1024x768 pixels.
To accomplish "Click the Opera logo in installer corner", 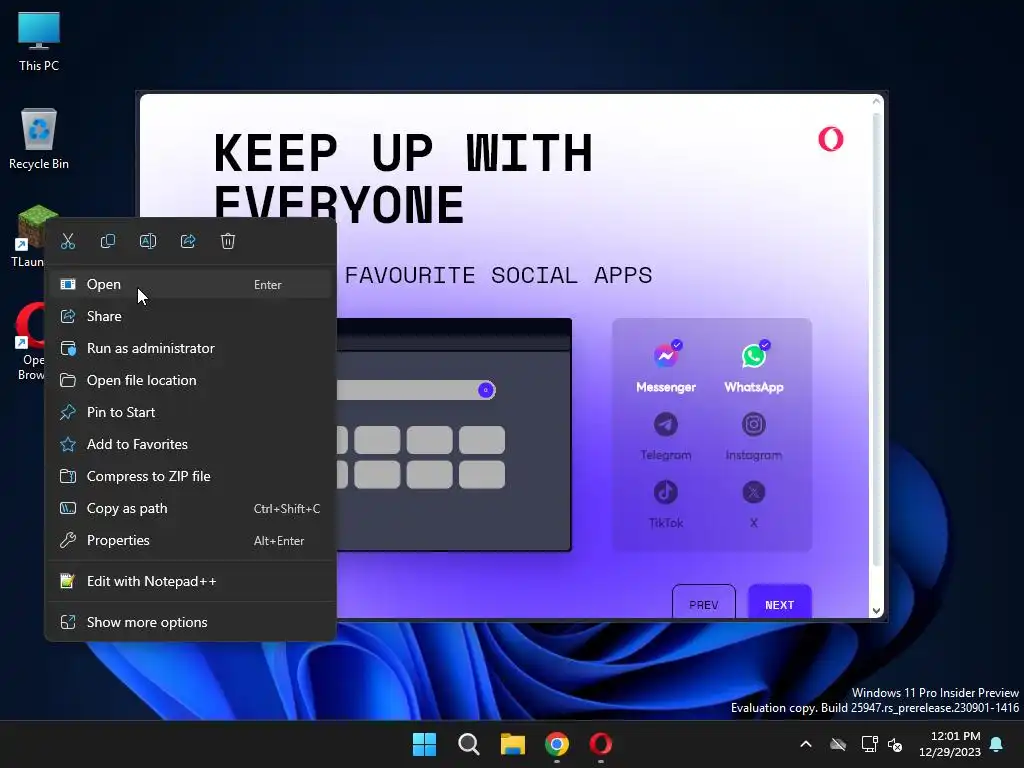I will point(831,138).
